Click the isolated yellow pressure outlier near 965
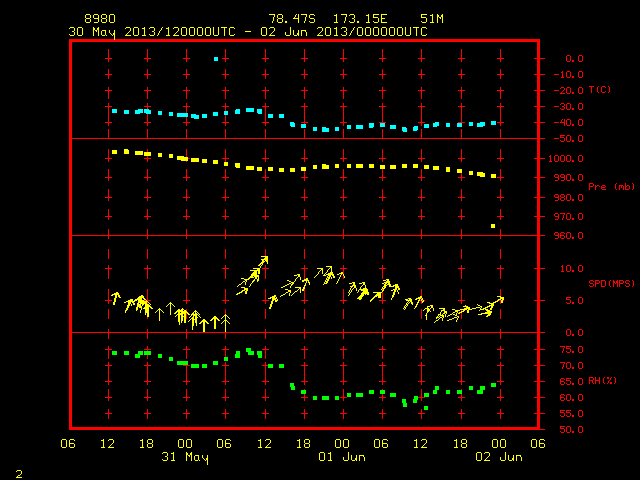Screen dimensions: 640x480 pyautogui.click(x=493, y=226)
